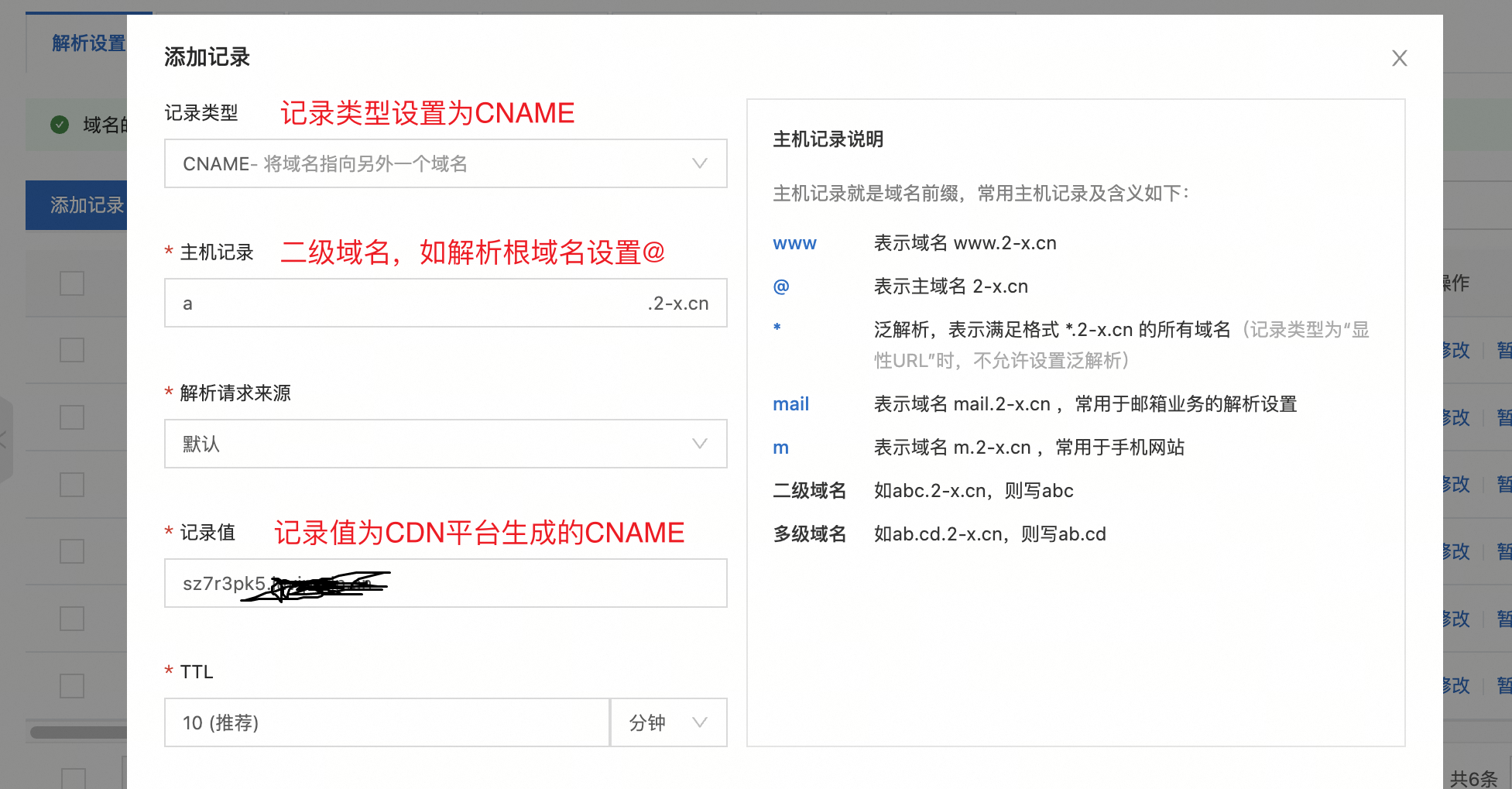Open the 记录类型 dropdown
Image resolution: width=1512 pixels, height=789 pixels.
click(x=445, y=163)
